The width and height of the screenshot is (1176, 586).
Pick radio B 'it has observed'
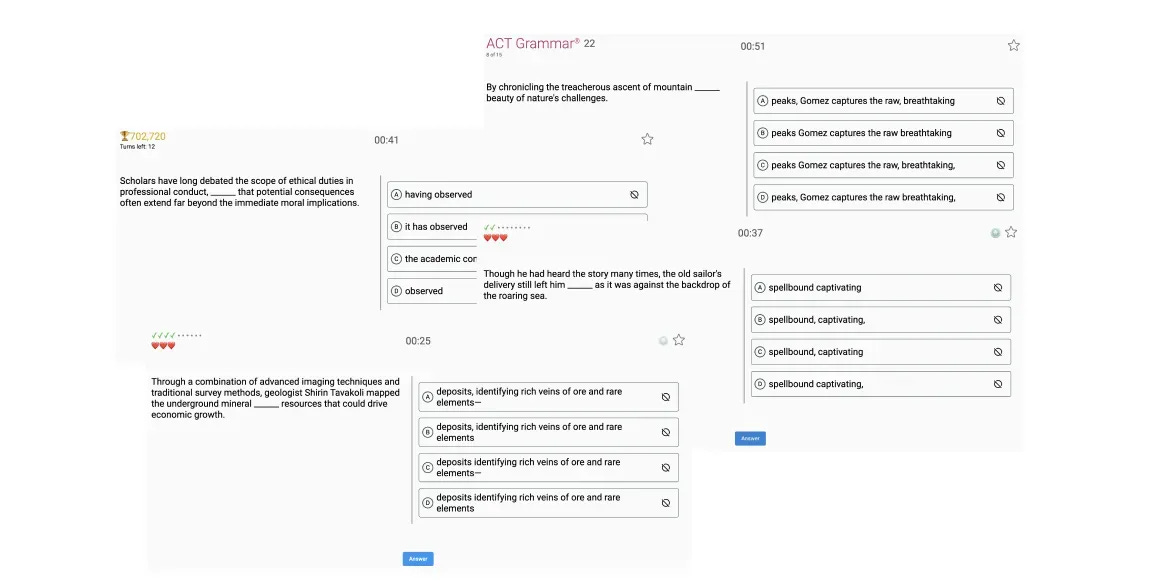pos(396,227)
